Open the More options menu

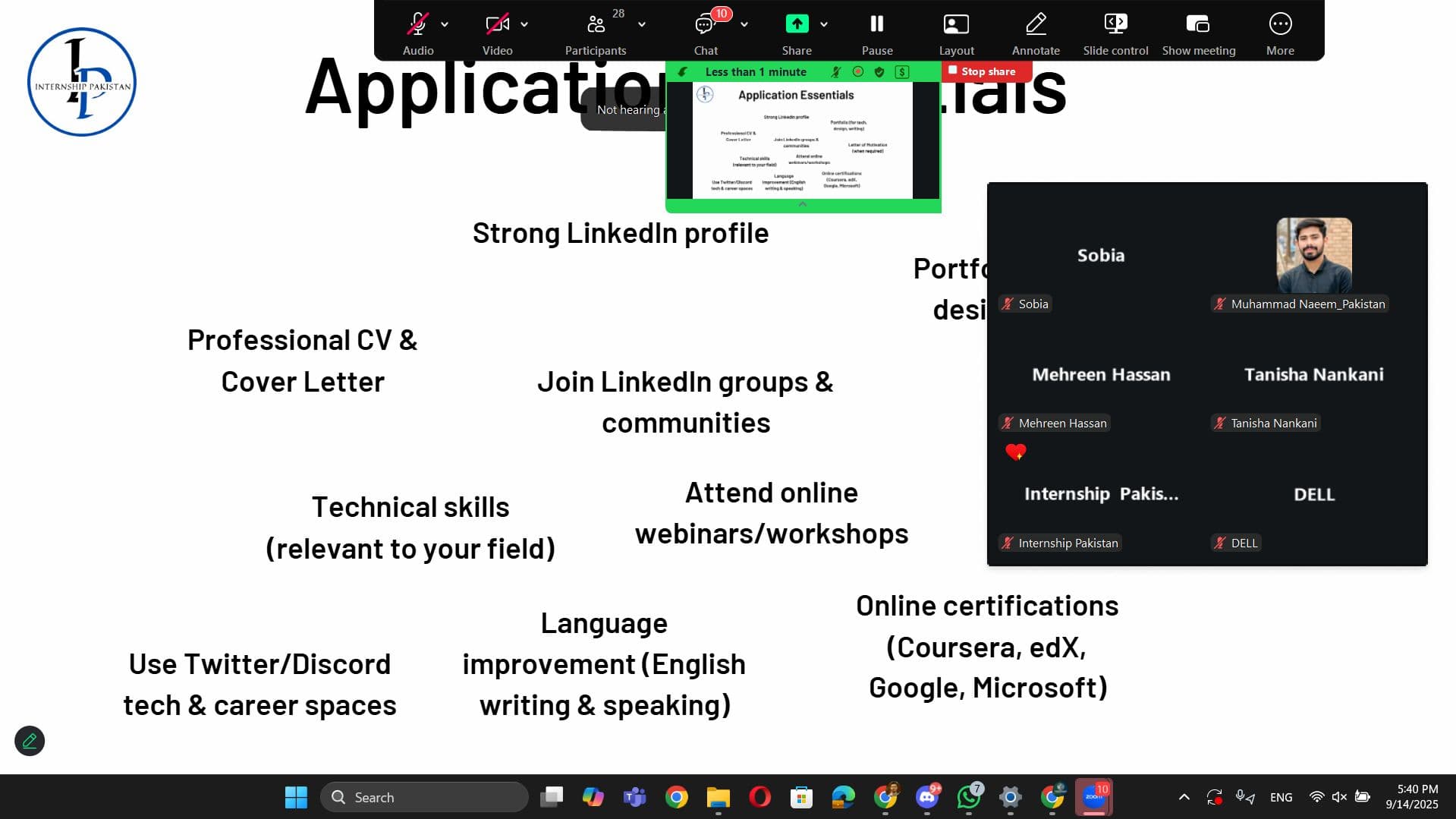[x=1280, y=24]
